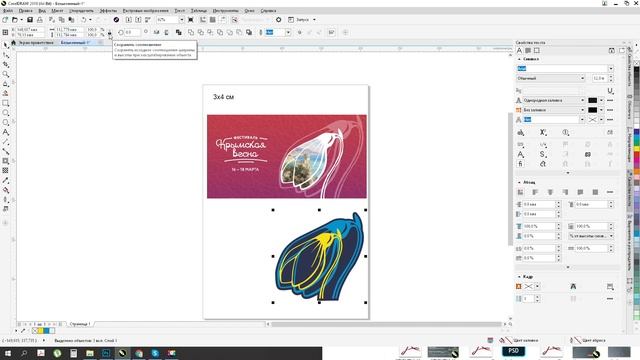Viewport: 640px width, 360px height.
Task: Select the Shape edit tool
Action: pos(5,55)
